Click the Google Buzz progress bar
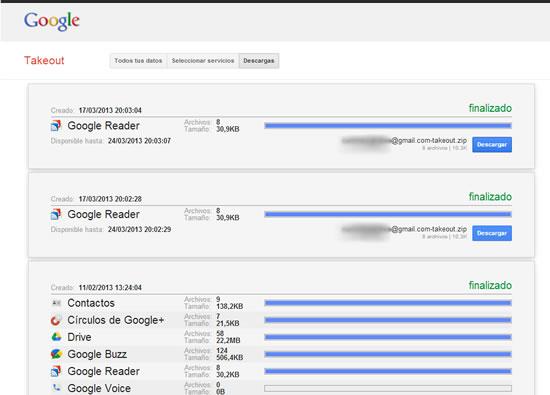 [388, 354]
